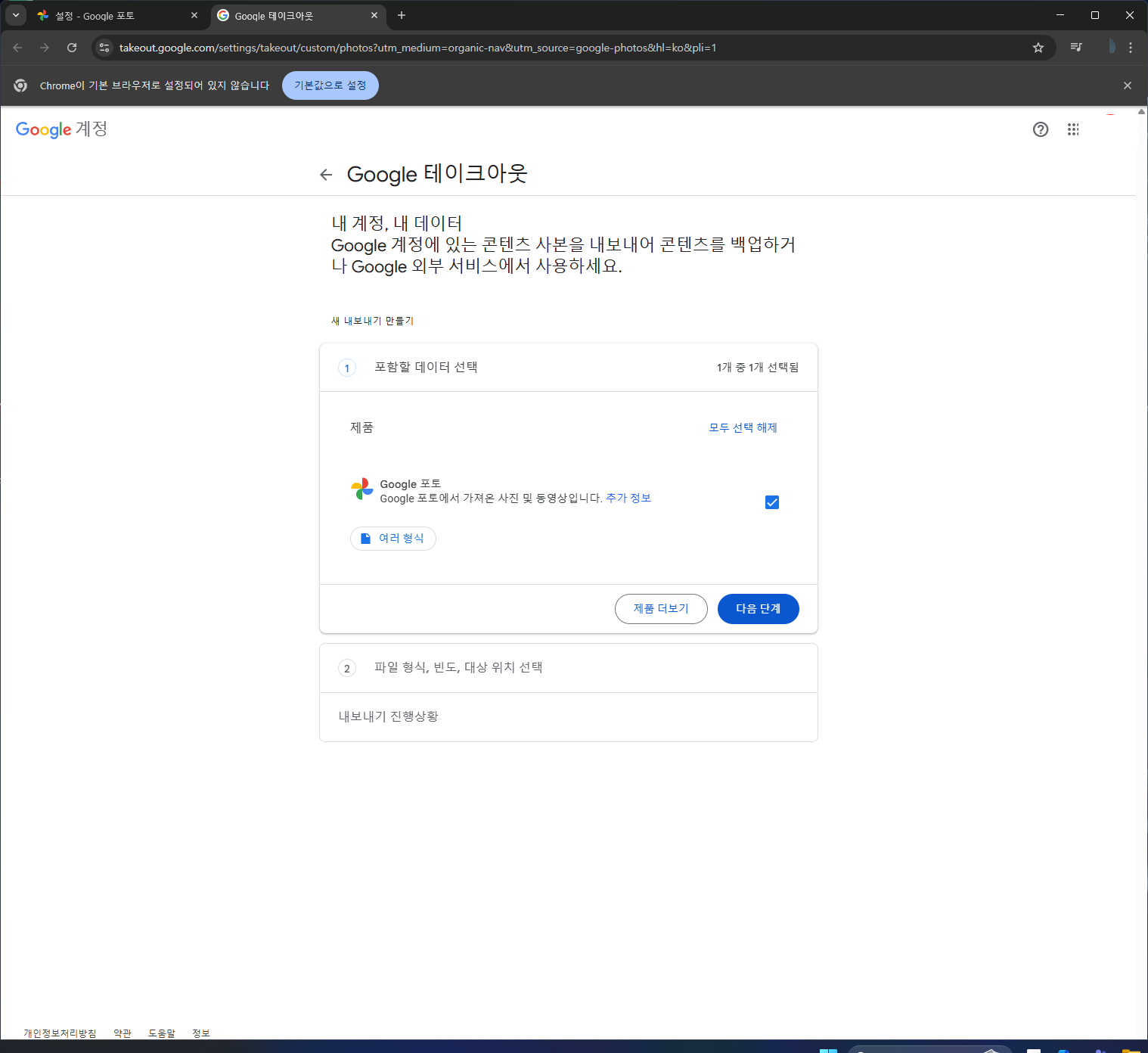
Task: Expand step 1 포함할 데이터 선택 header
Action: click(569, 368)
